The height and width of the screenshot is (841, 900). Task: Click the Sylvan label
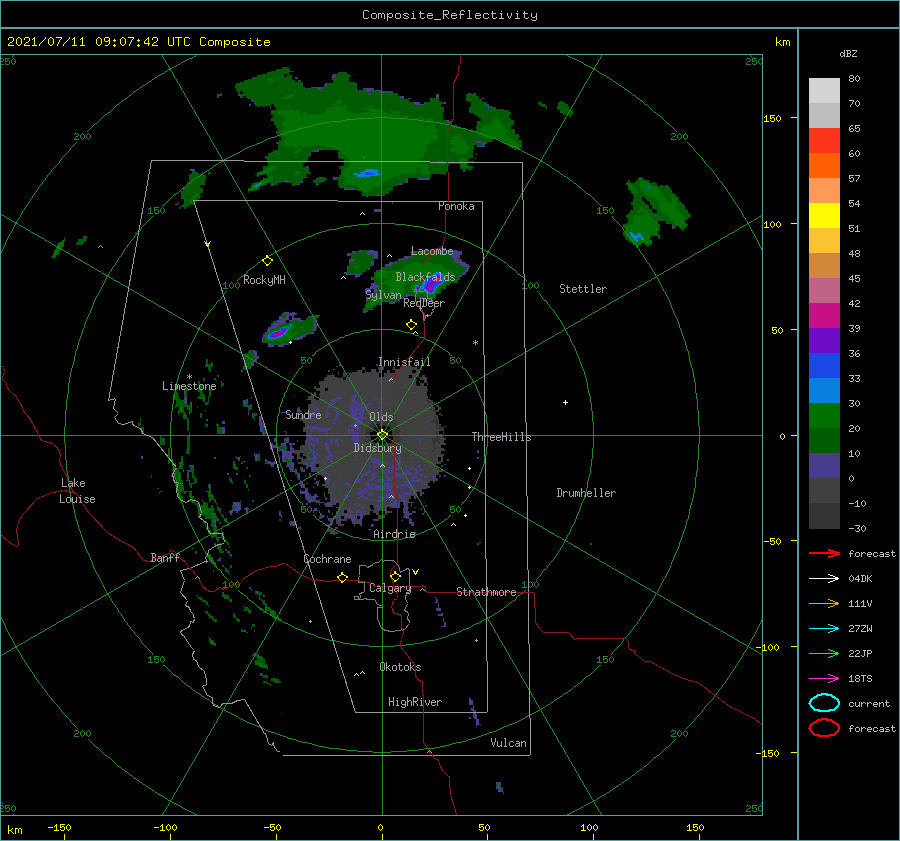(383, 294)
